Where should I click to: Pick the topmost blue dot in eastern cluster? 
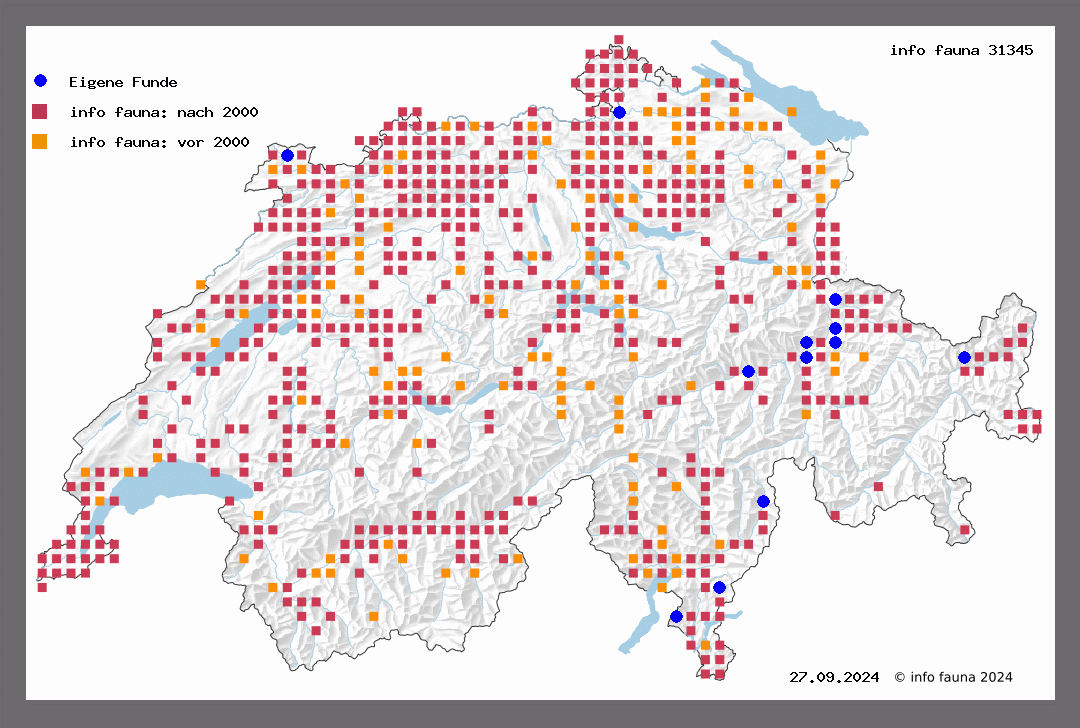pos(835,299)
